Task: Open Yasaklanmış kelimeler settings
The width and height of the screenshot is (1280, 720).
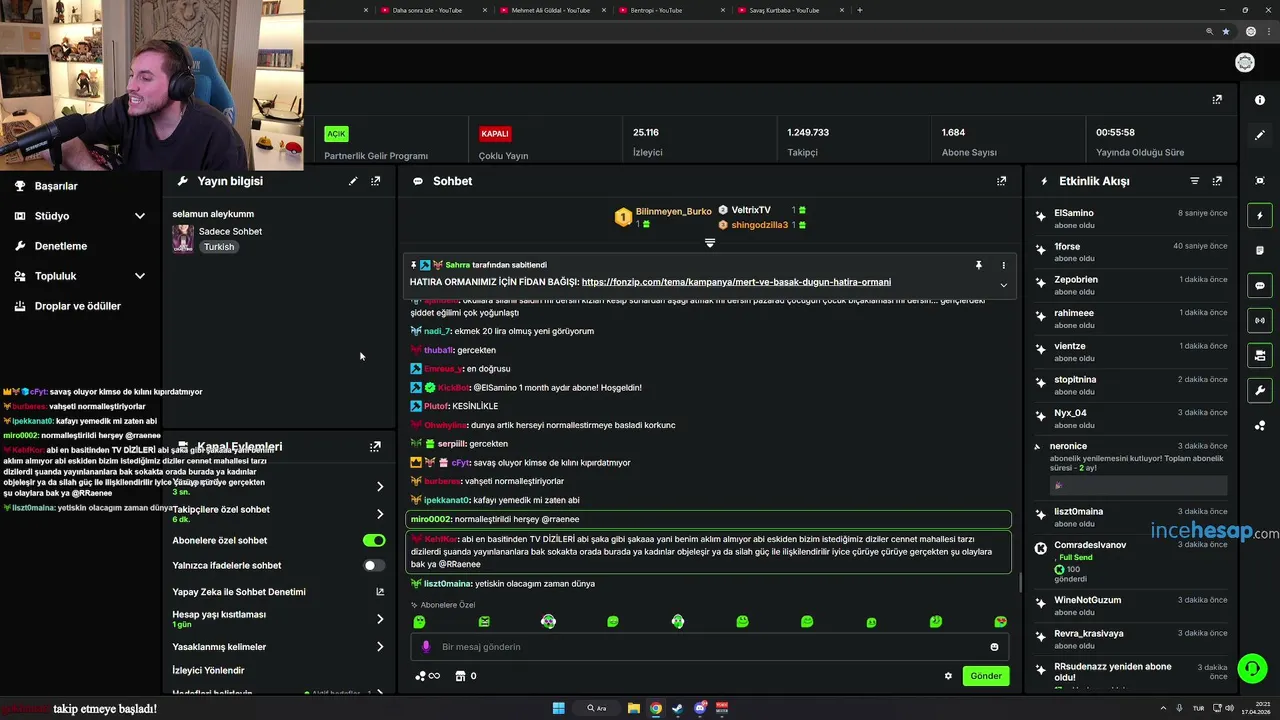Action: click(380, 647)
